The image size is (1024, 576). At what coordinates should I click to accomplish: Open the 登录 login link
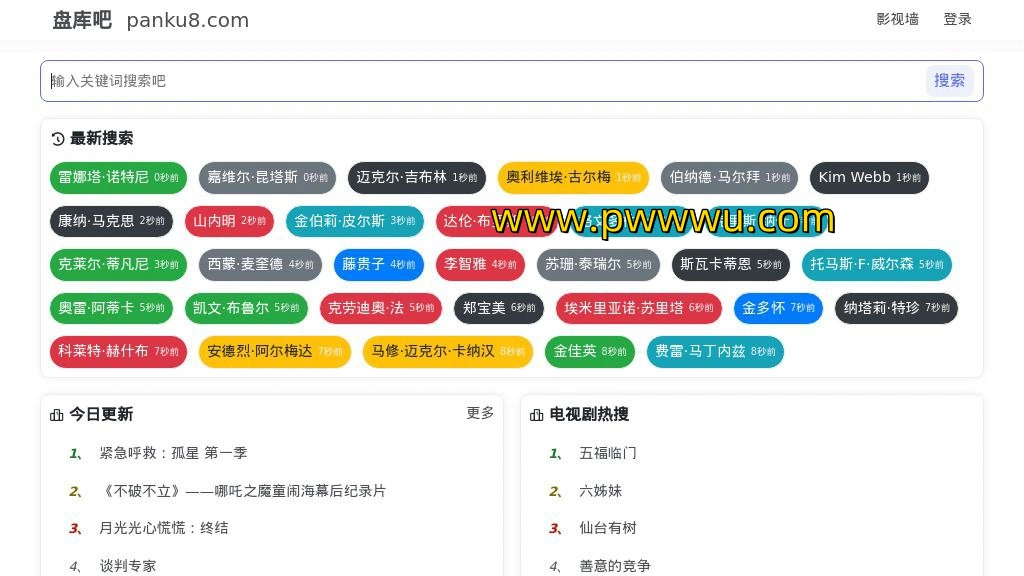click(x=957, y=19)
